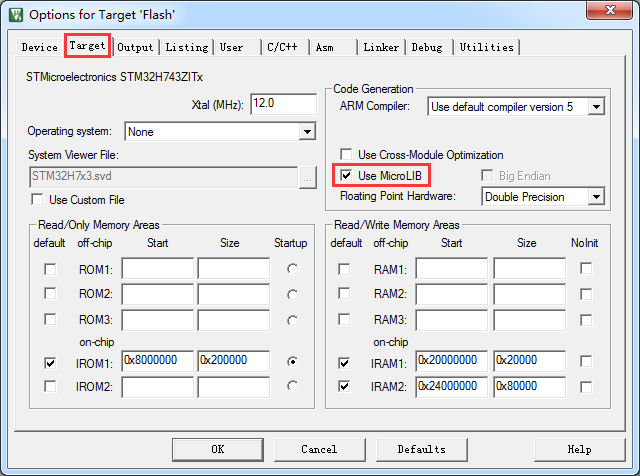This screenshot has height=476, width=640.
Task: Reset settings with Defaults button
Action: (x=422, y=449)
